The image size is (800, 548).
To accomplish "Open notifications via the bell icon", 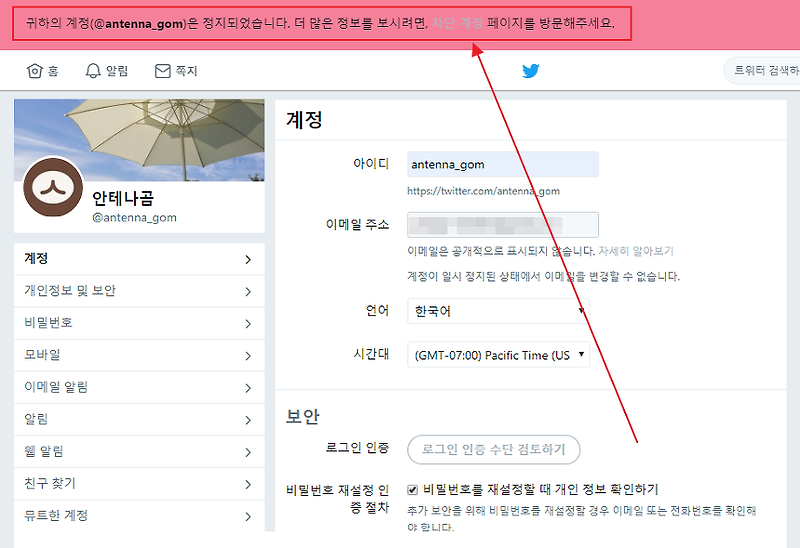I will [x=92, y=71].
